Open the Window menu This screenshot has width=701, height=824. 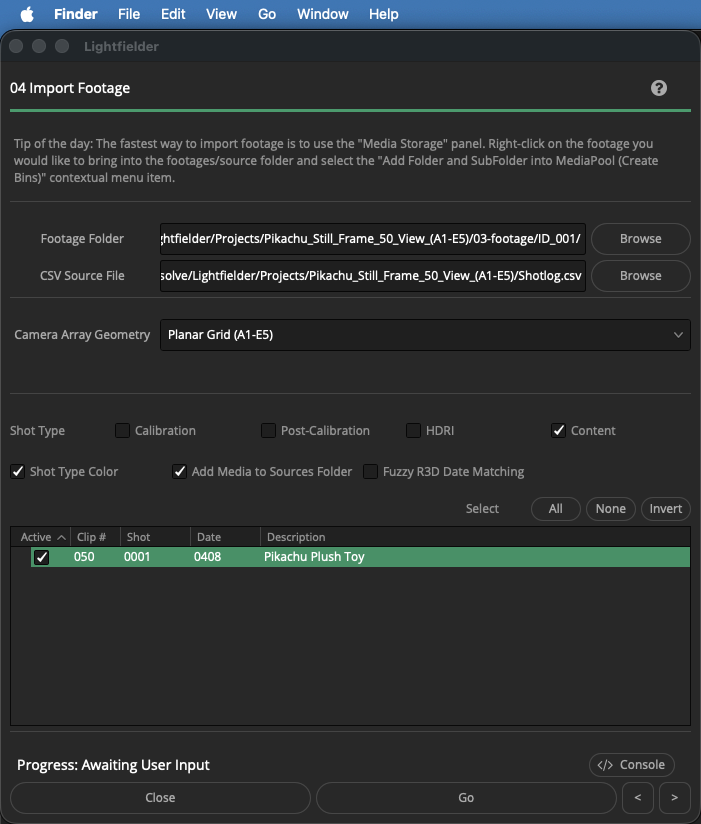pyautogui.click(x=323, y=14)
